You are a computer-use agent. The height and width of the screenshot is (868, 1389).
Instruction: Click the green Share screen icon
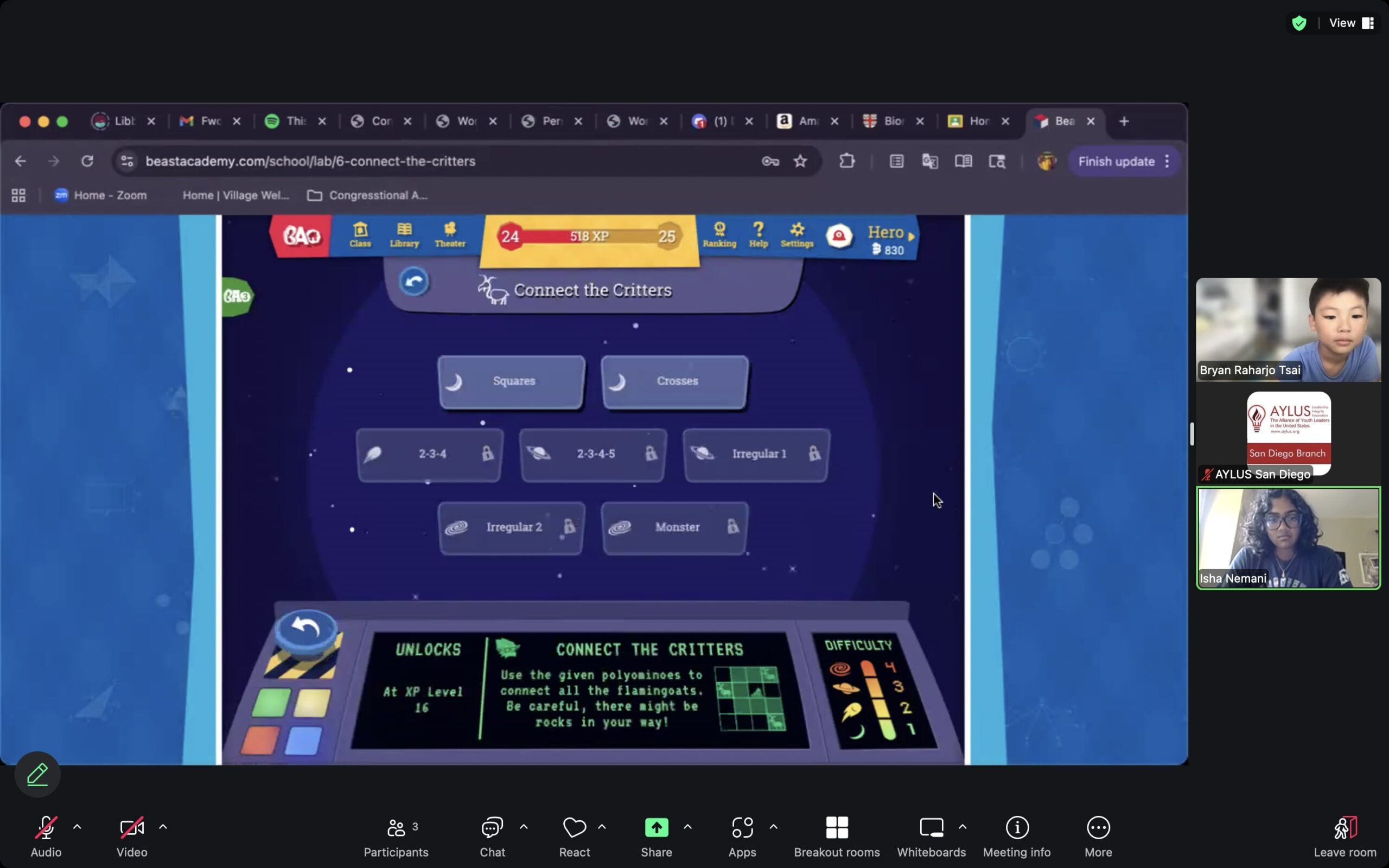point(656,828)
